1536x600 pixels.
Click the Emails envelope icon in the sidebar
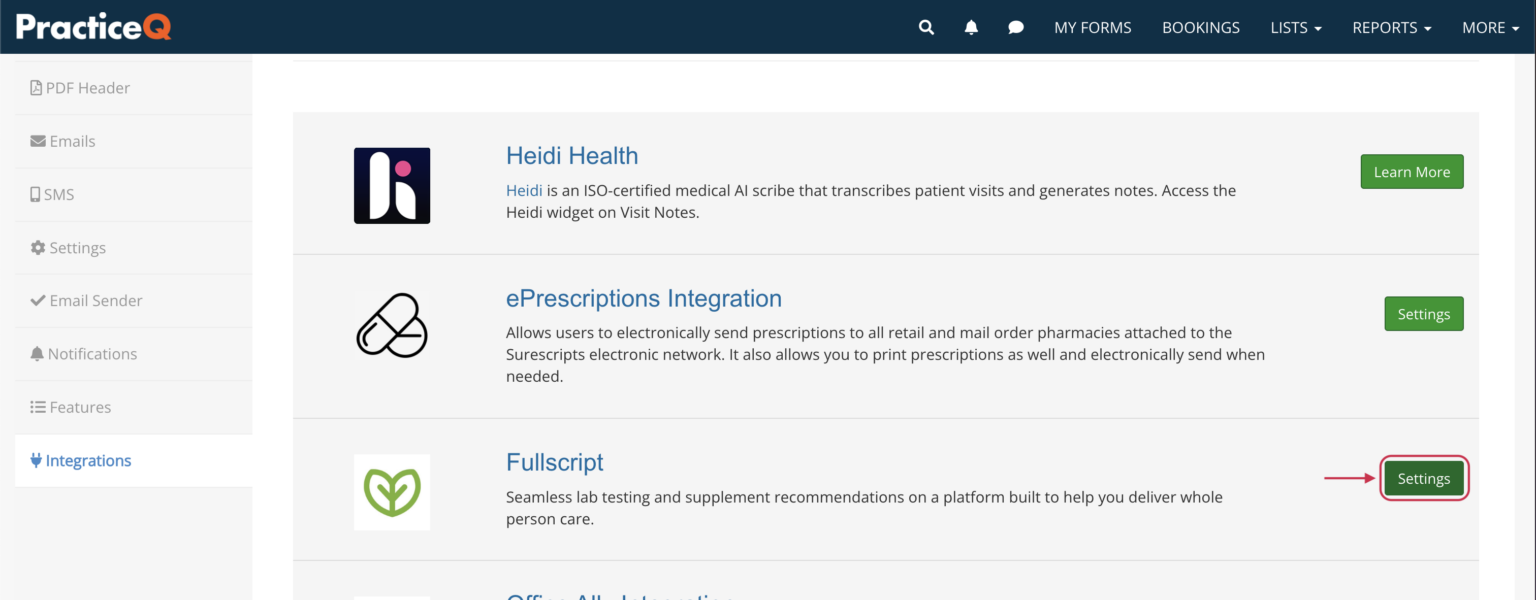point(37,141)
